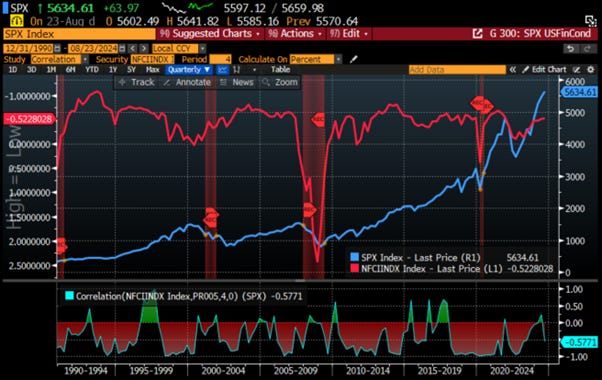Shift the date range backward with the left arrow

pyautogui.click(x=132, y=48)
